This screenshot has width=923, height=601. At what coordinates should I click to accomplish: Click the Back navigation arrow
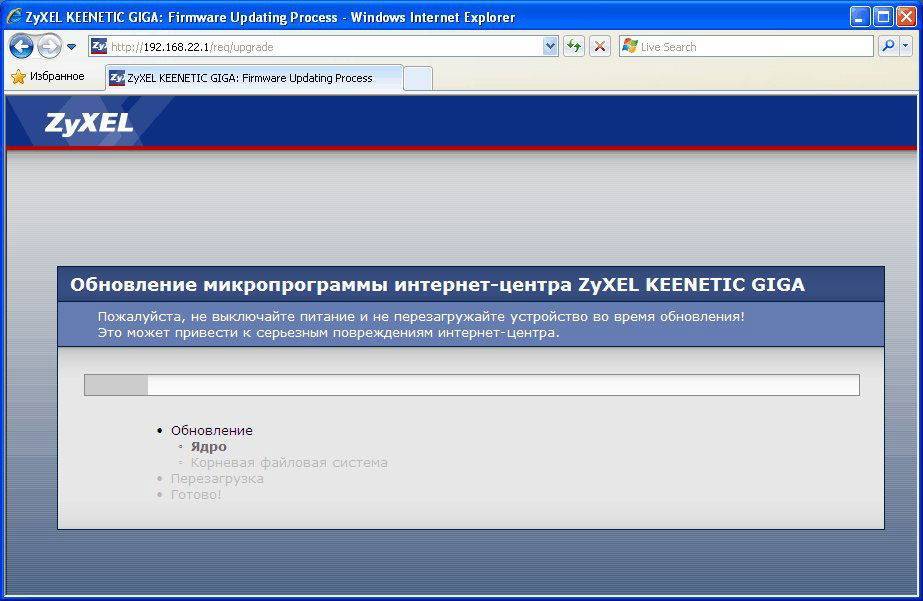pos(21,47)
